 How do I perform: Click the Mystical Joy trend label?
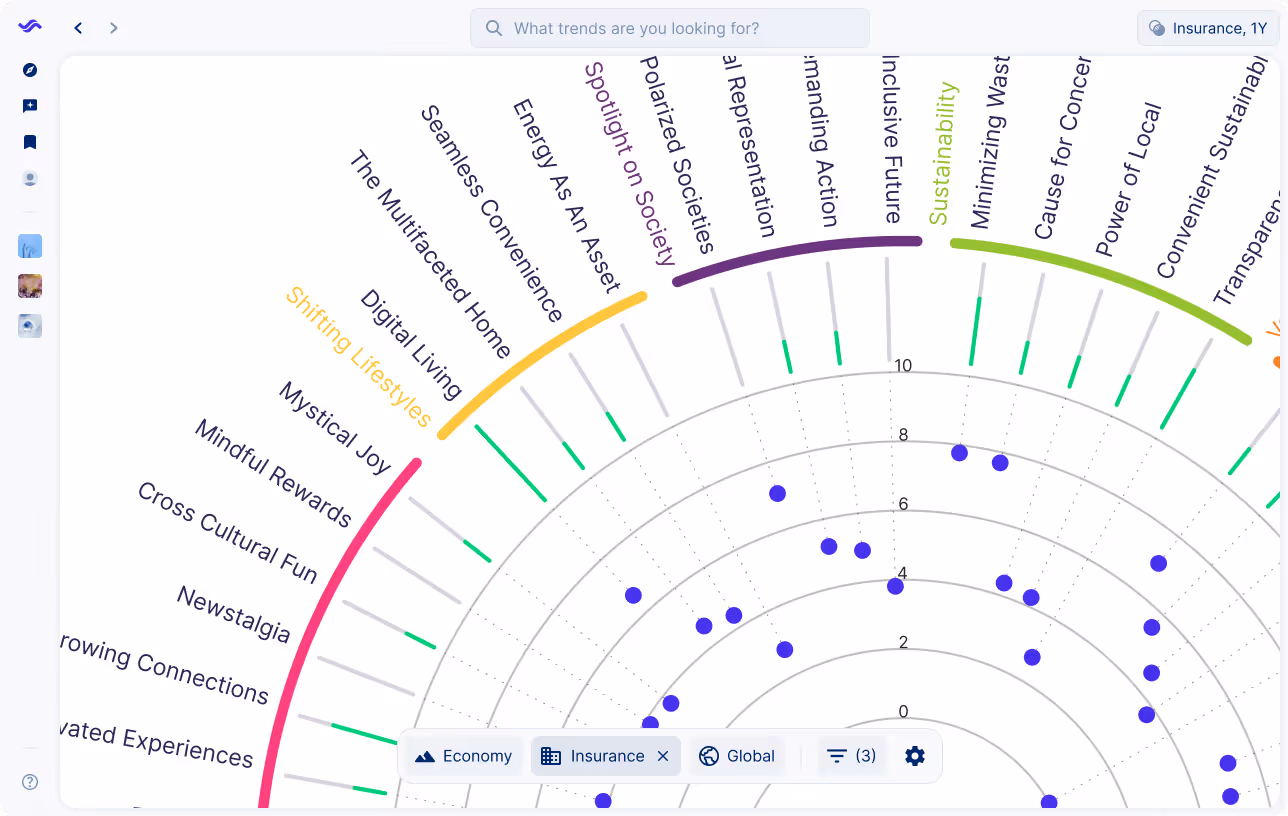pyautogui.click(x=334, y=428)
